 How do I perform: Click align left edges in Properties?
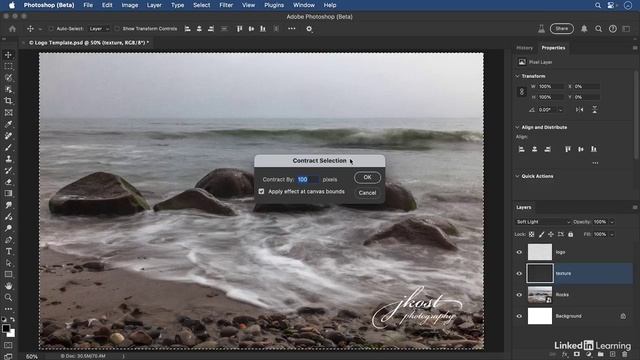522,149
